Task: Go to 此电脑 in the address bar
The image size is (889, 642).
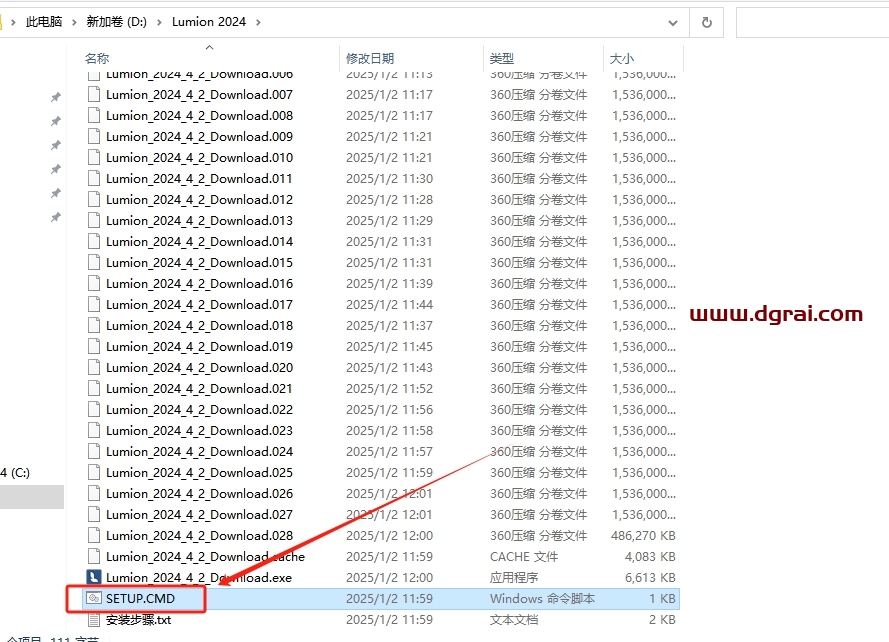Action: pos(44,22)
